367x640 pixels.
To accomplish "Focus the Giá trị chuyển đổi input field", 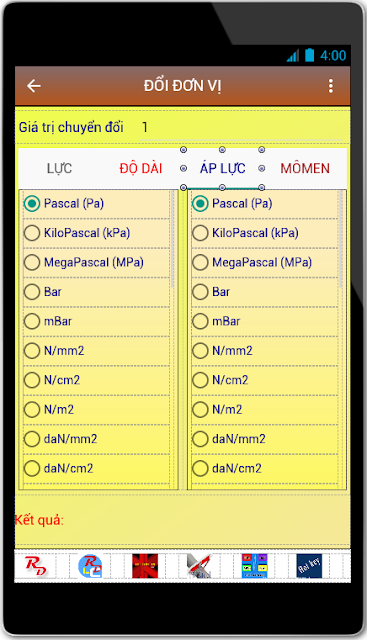I will pos(241,128).
